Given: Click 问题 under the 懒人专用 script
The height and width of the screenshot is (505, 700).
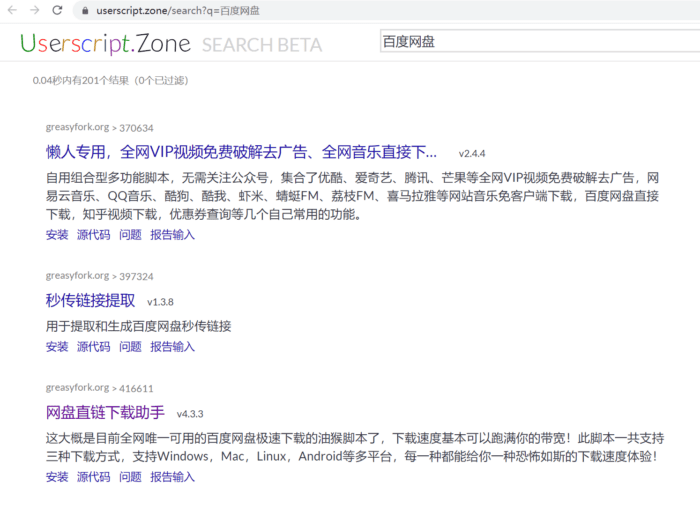Looking at the screenshot, I should pos(130,235).
